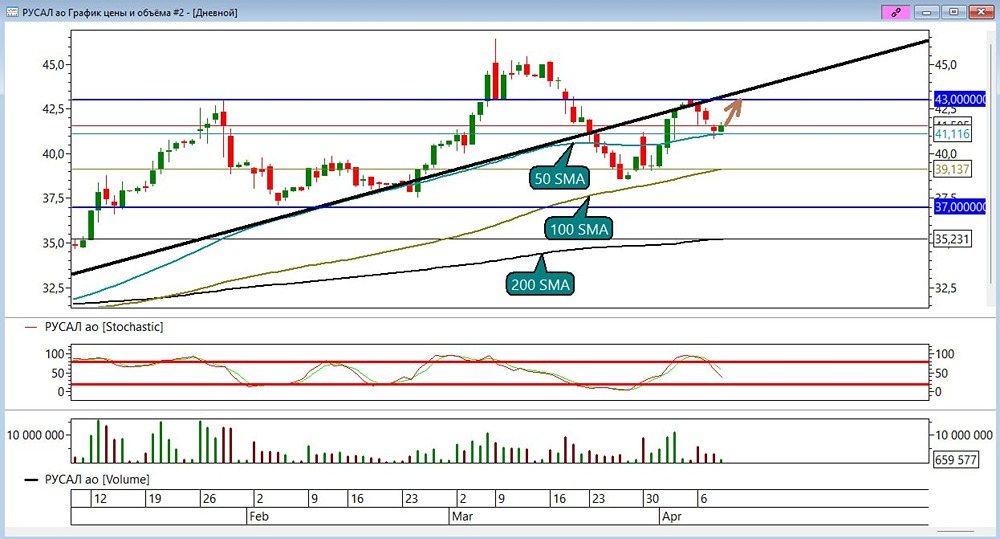Click the 39,137 moving average value tag
This screenshot has width=1000, height=539.
[x=952, y=169]
